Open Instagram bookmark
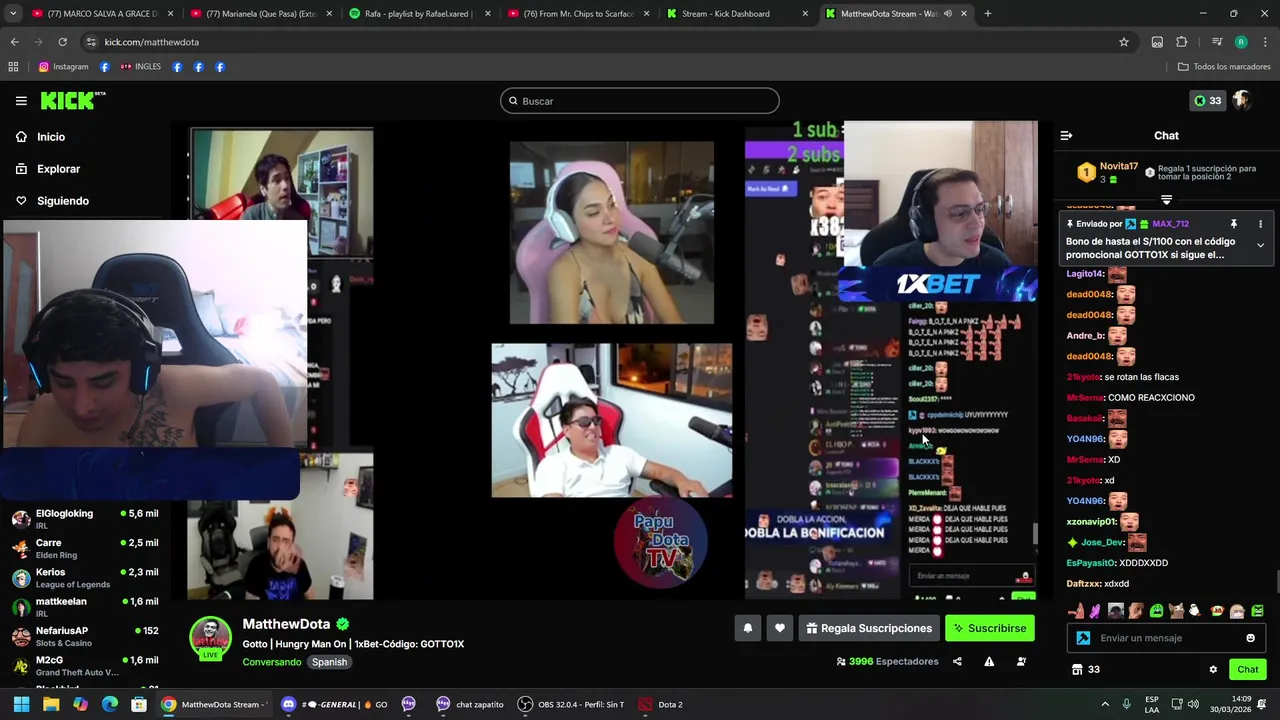The width and height of the screenshot is (1280, 720). (63, 67)
